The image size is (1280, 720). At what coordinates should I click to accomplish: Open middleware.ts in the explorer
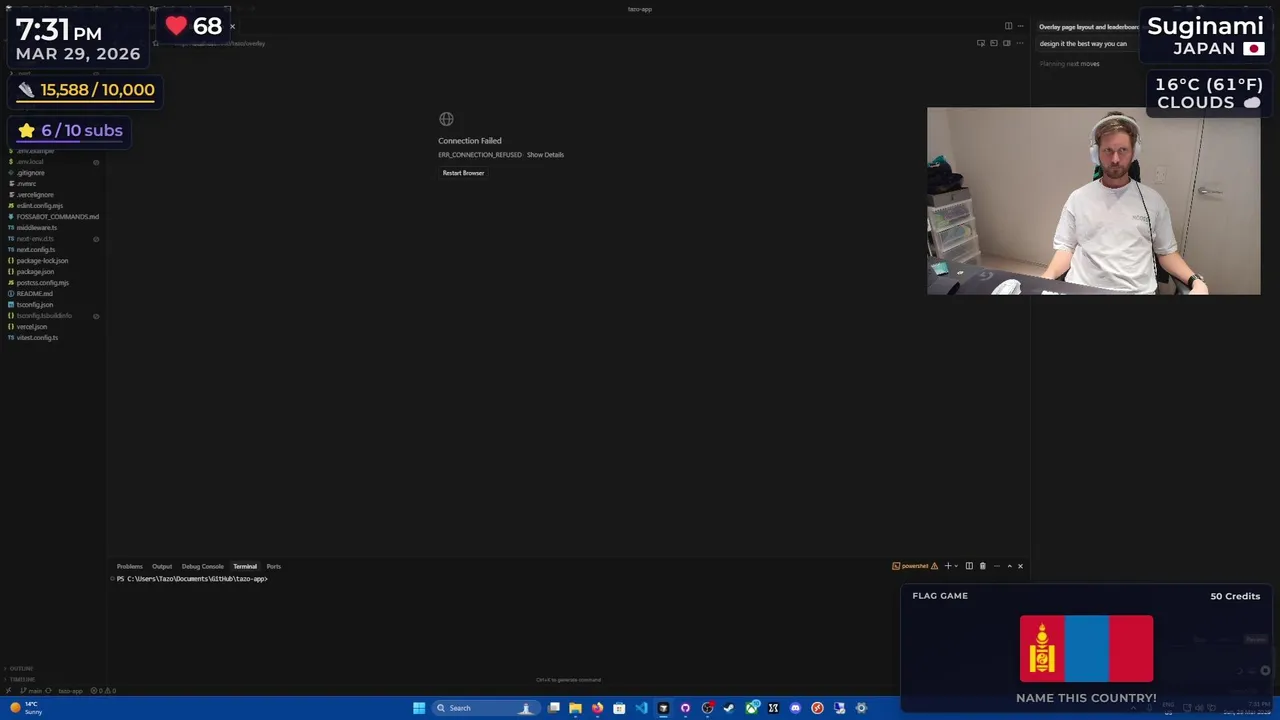[36, 228]
